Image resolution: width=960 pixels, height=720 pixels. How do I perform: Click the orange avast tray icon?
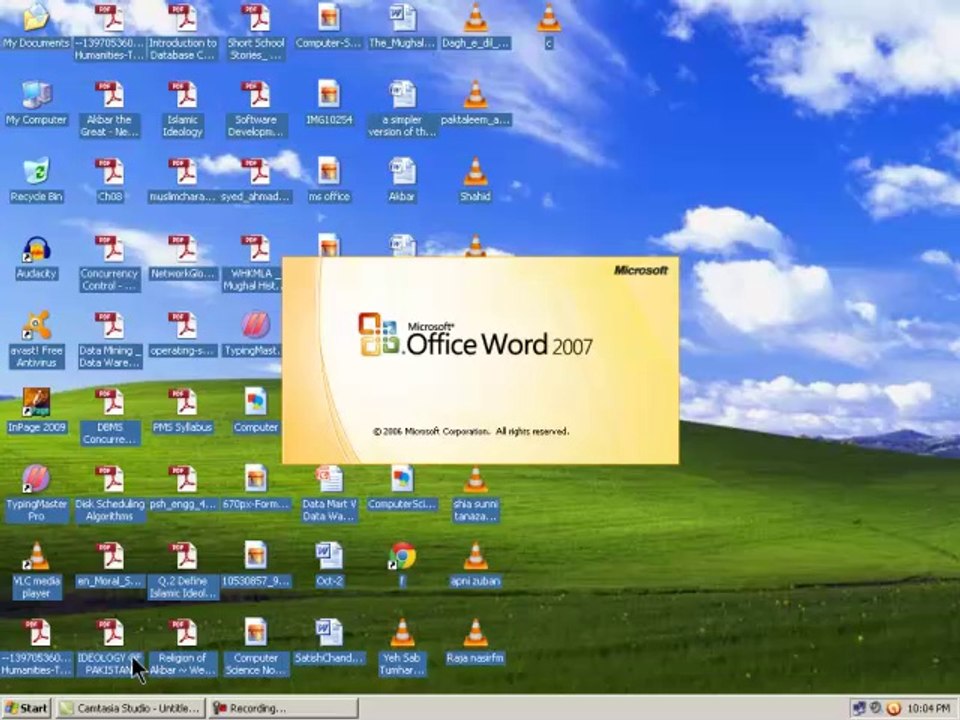click(x=894, y=709)
